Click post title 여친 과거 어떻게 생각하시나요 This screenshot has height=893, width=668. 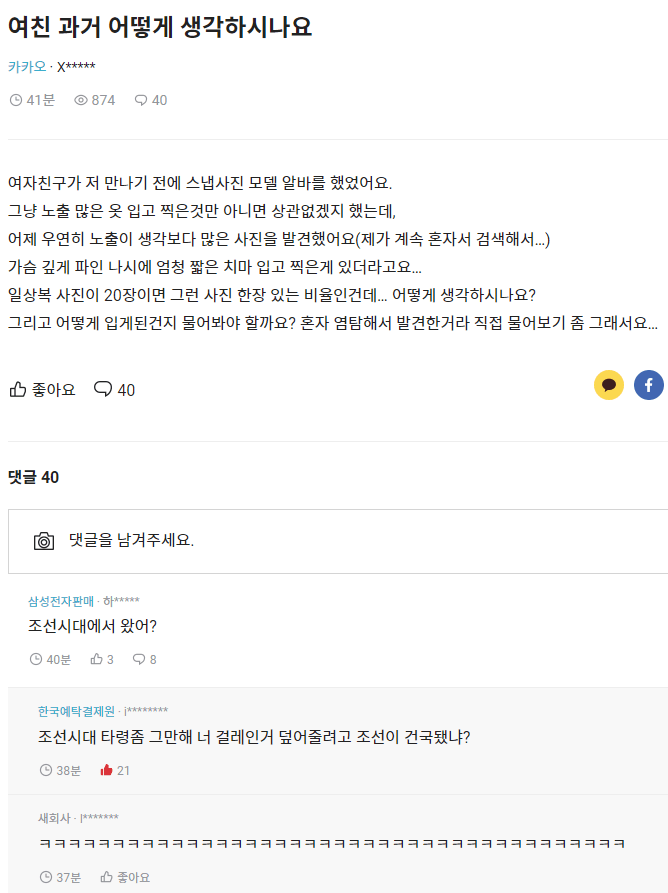160,27
